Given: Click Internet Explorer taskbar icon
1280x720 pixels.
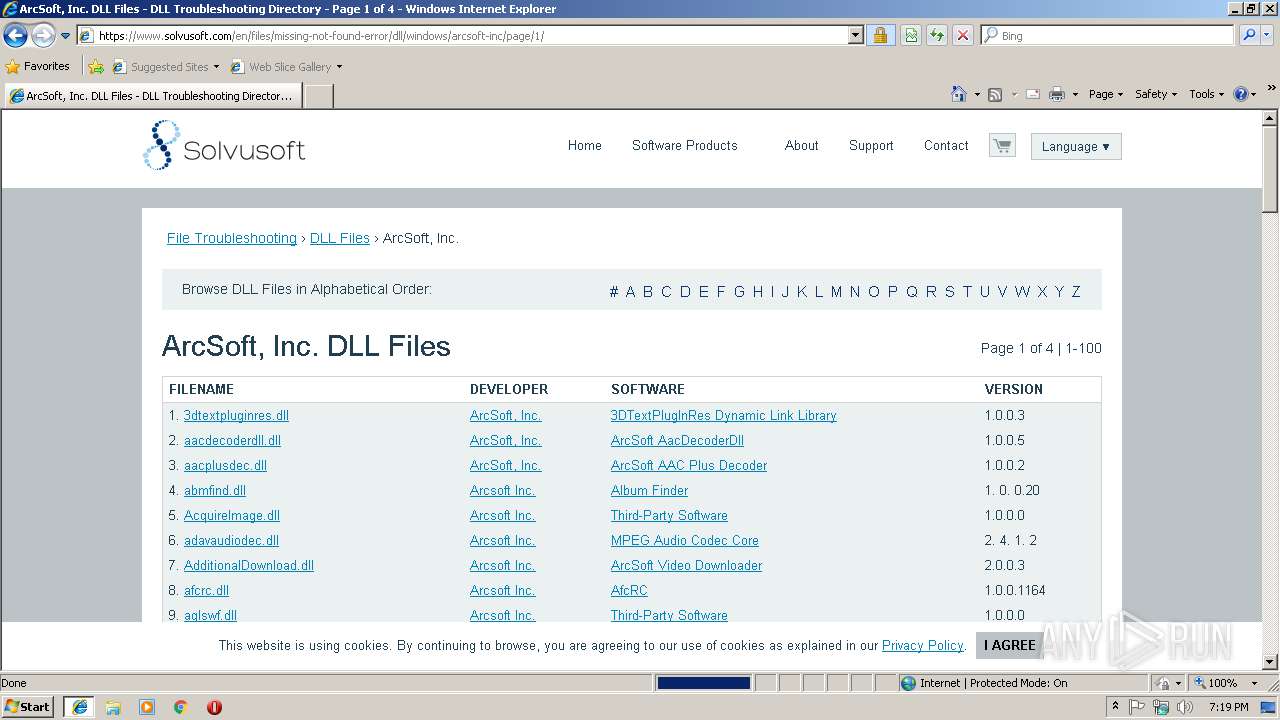Looking at the screenshot, I should [79, 707].
